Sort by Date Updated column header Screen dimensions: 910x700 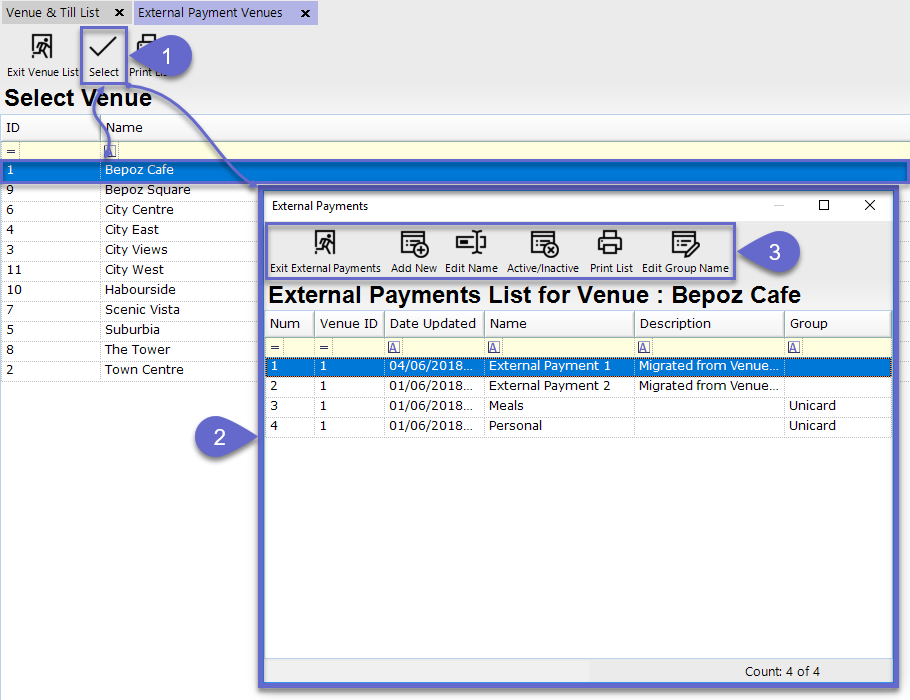click(432, 324)
